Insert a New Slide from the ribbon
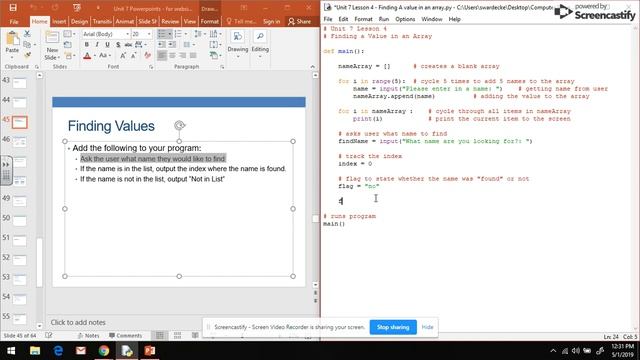The width and height of the screenshot is (640, 360). [x=52, y=46]
